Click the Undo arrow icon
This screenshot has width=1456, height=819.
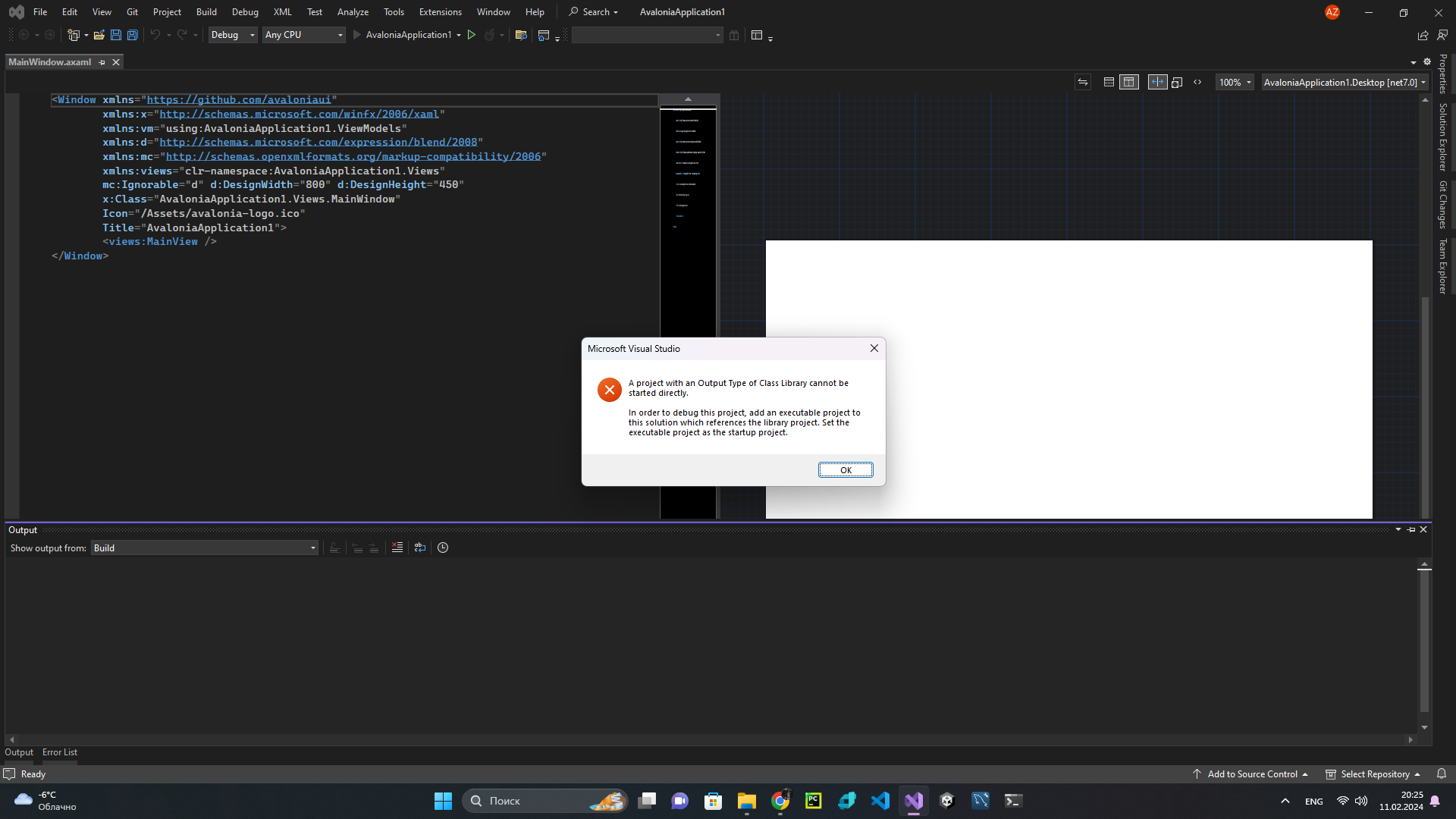coord(155,35)
